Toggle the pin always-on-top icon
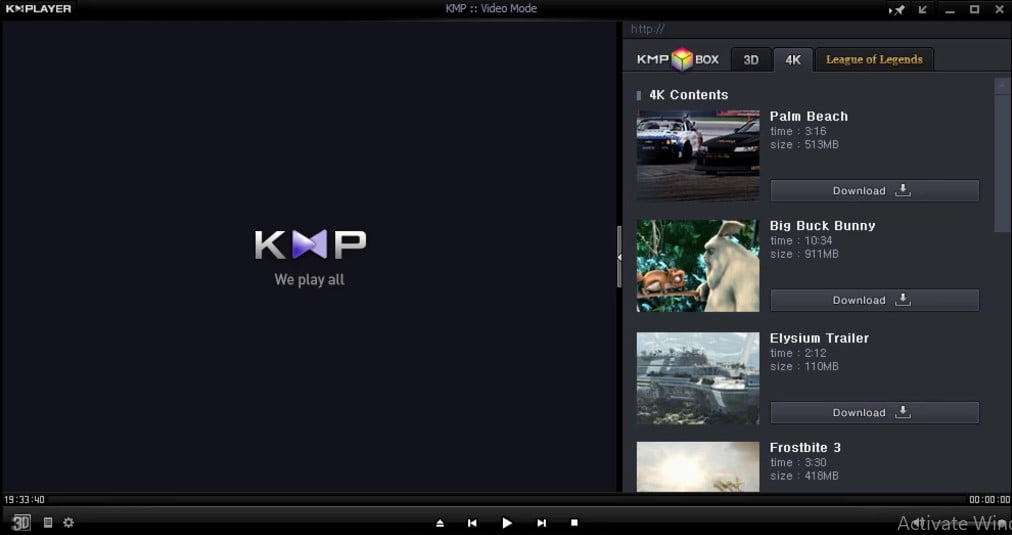The height and width of the screenshot is (535, 1012). click(x=896, y=10)
